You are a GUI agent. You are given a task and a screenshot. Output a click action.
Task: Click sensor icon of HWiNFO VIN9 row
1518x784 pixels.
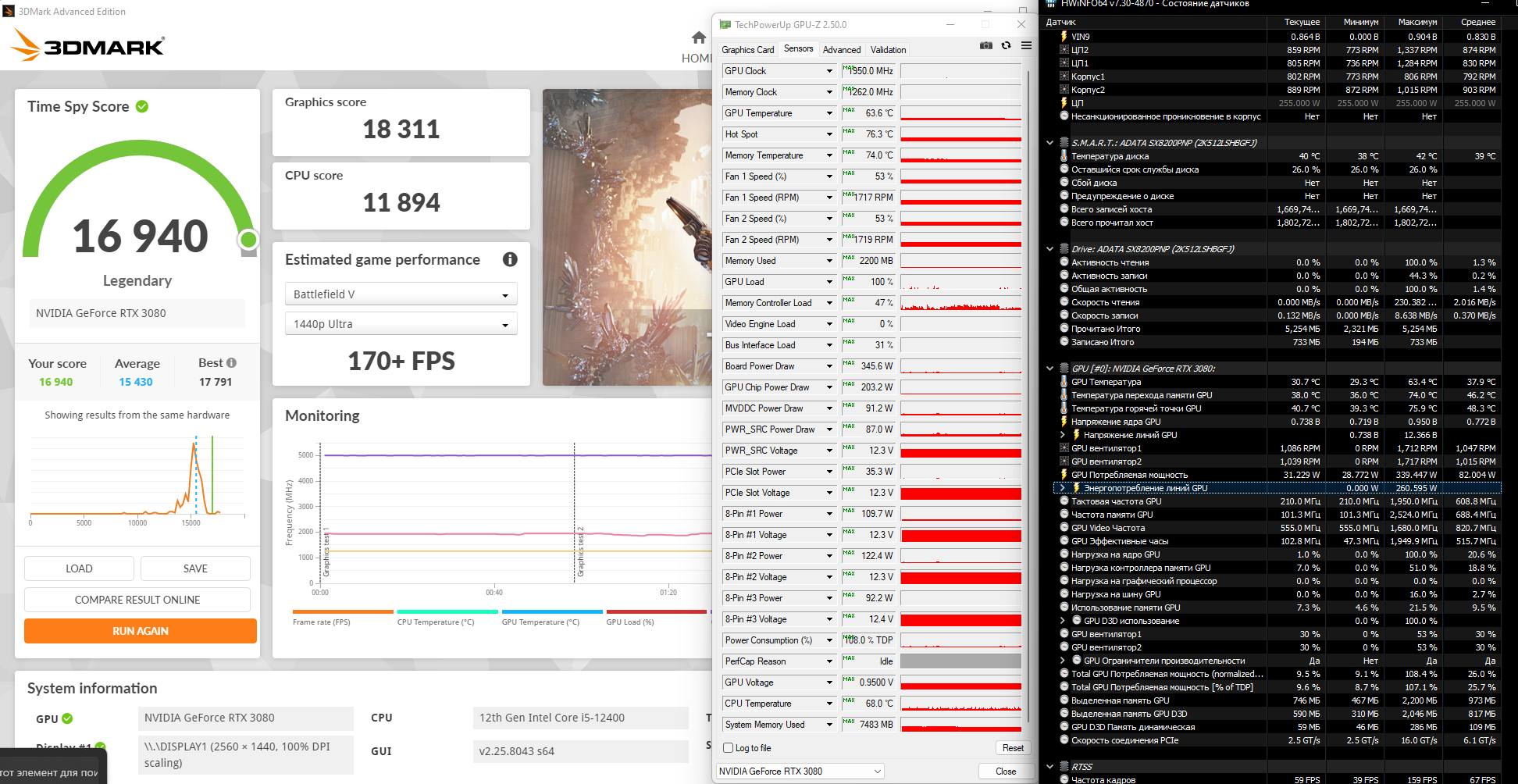(1064, 36)
